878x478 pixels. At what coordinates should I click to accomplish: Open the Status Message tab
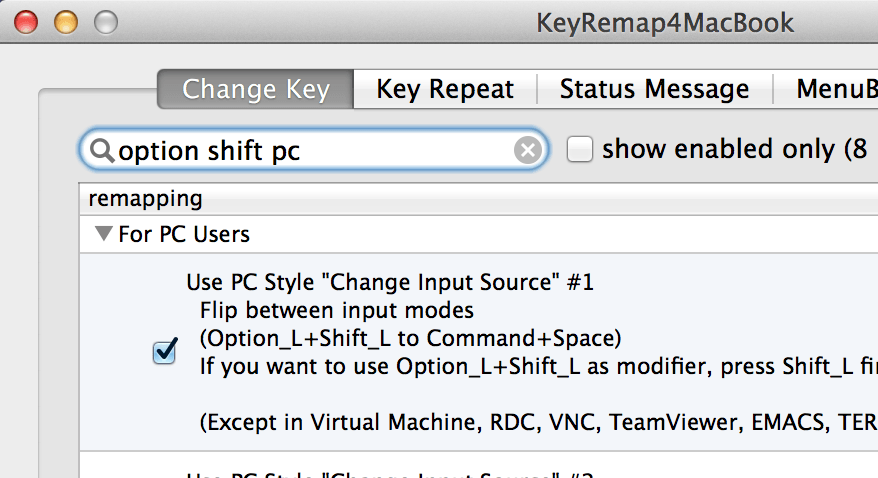[x=654, y=89]
